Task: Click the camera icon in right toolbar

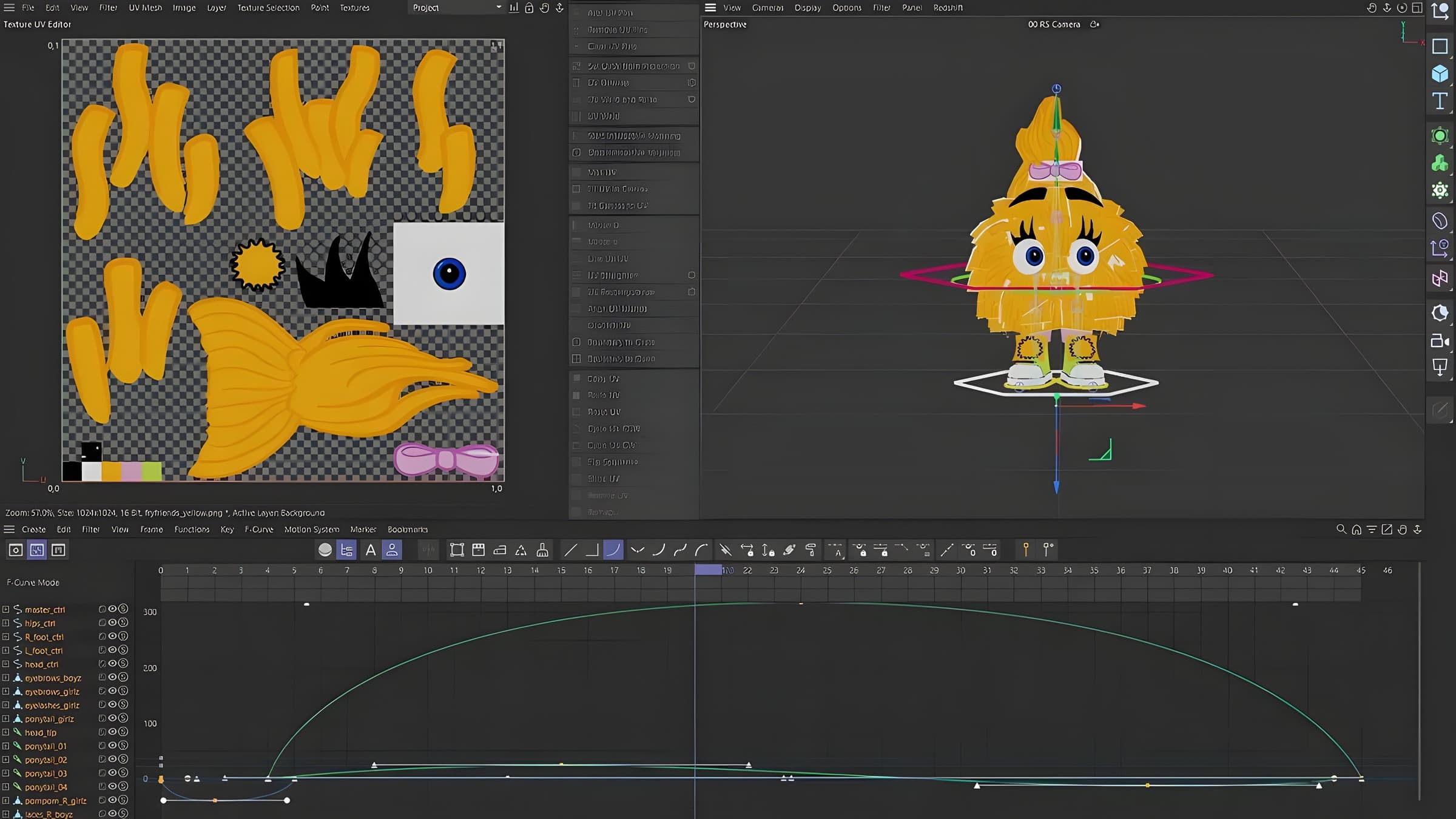Action: click(x=1440, y=340)
